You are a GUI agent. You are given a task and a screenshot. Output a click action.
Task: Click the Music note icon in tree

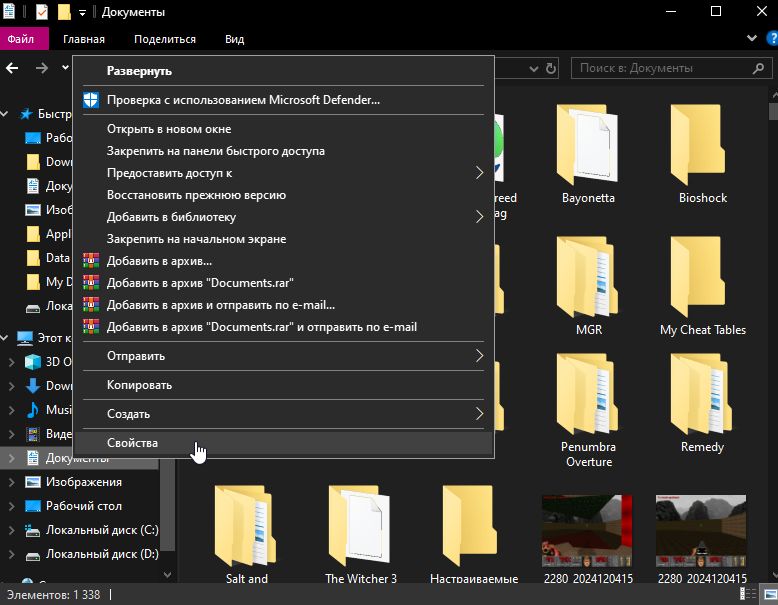[33, 410]
